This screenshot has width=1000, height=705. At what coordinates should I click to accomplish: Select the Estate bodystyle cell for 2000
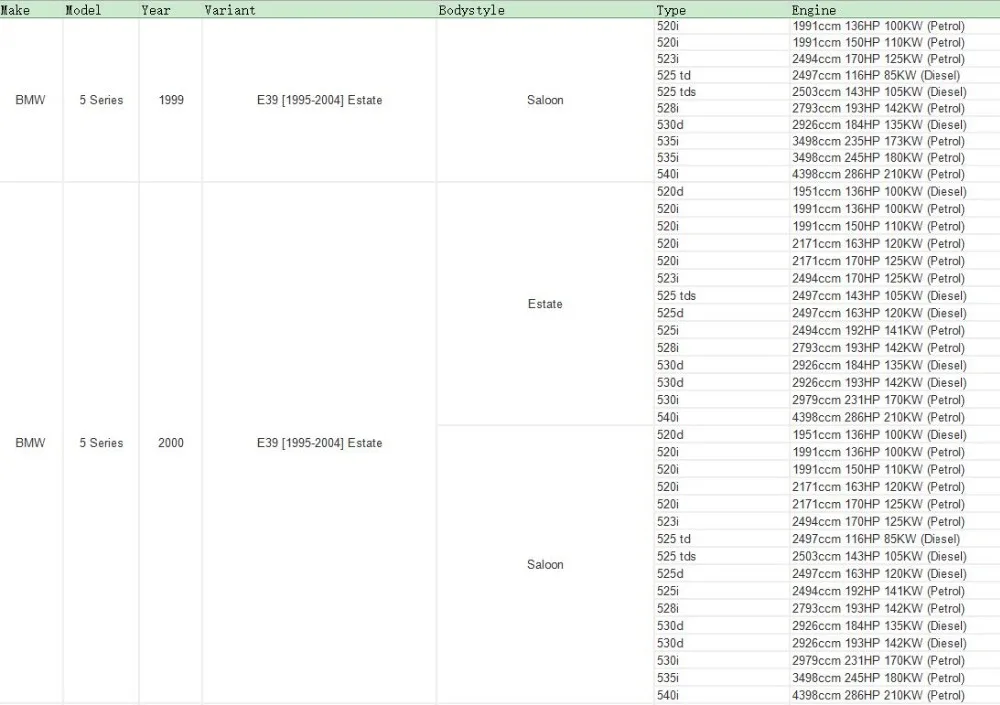(545, 304)
